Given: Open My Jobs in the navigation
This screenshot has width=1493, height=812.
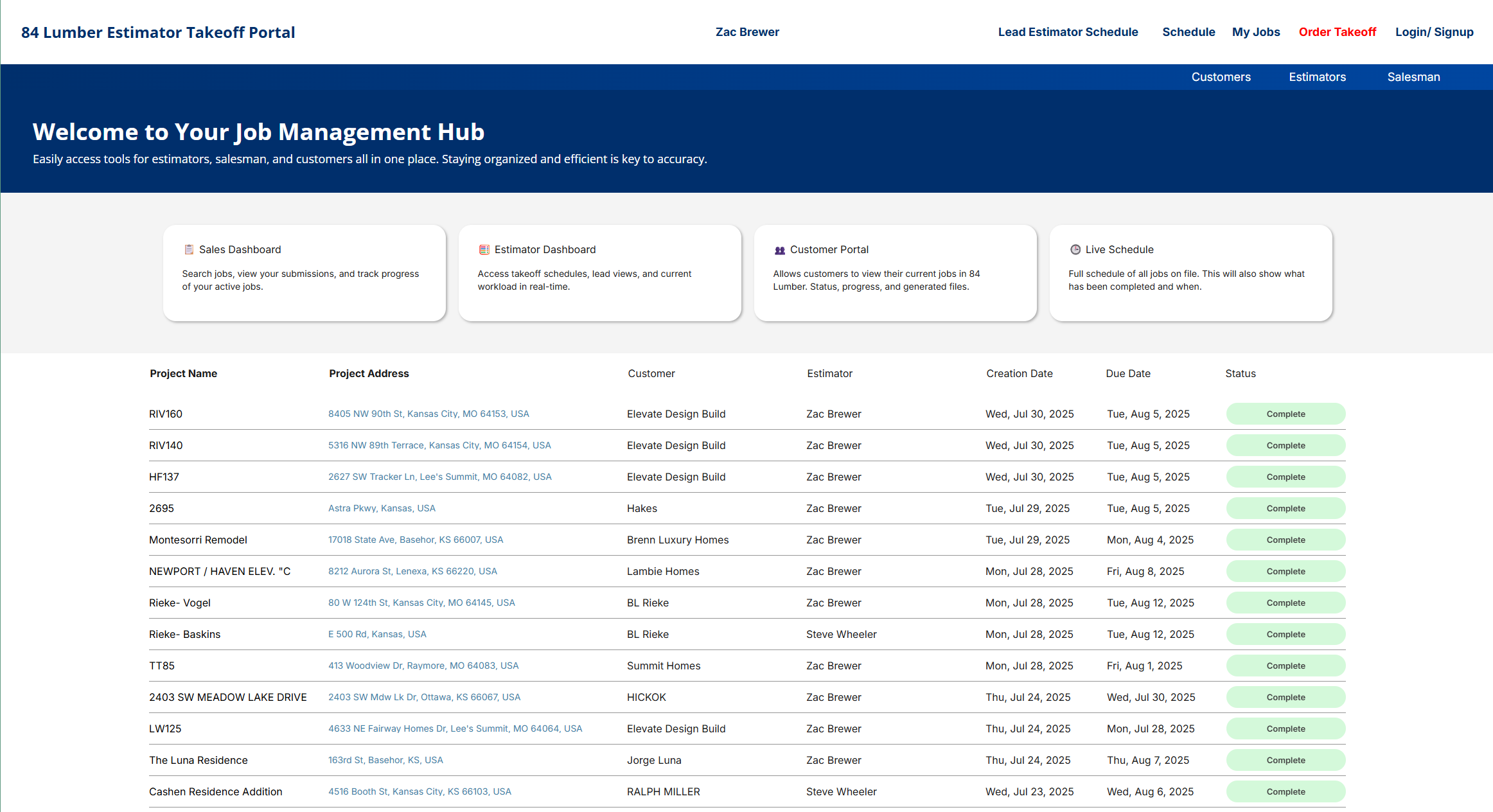Looking at the screenshot, I should 1256,32.
